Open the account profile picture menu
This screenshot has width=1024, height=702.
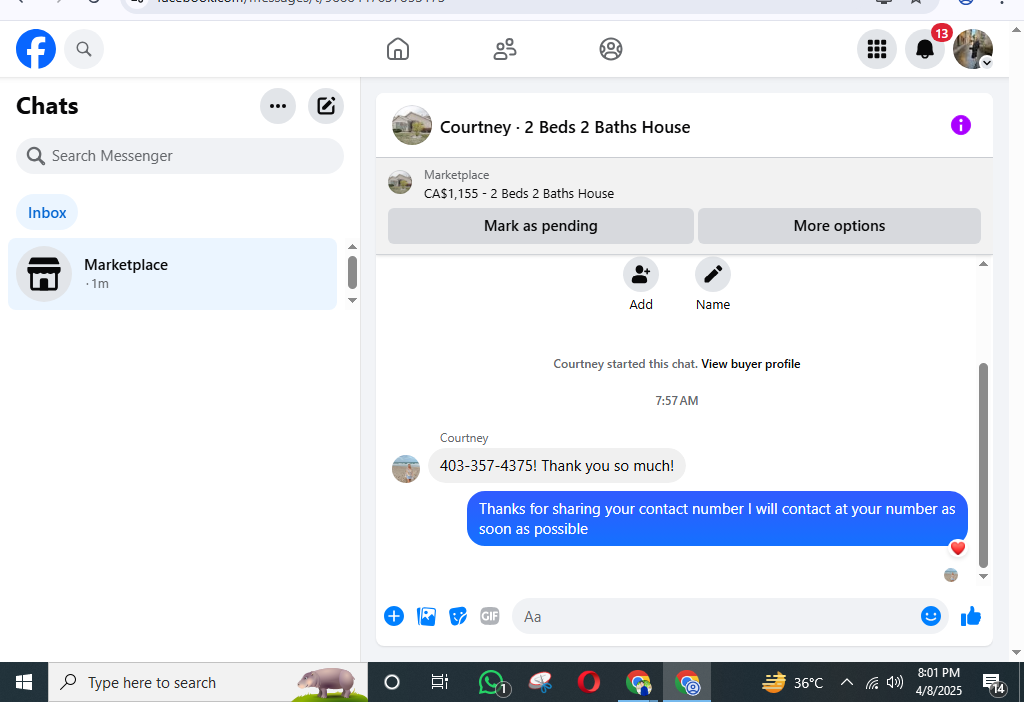(973, 49)
